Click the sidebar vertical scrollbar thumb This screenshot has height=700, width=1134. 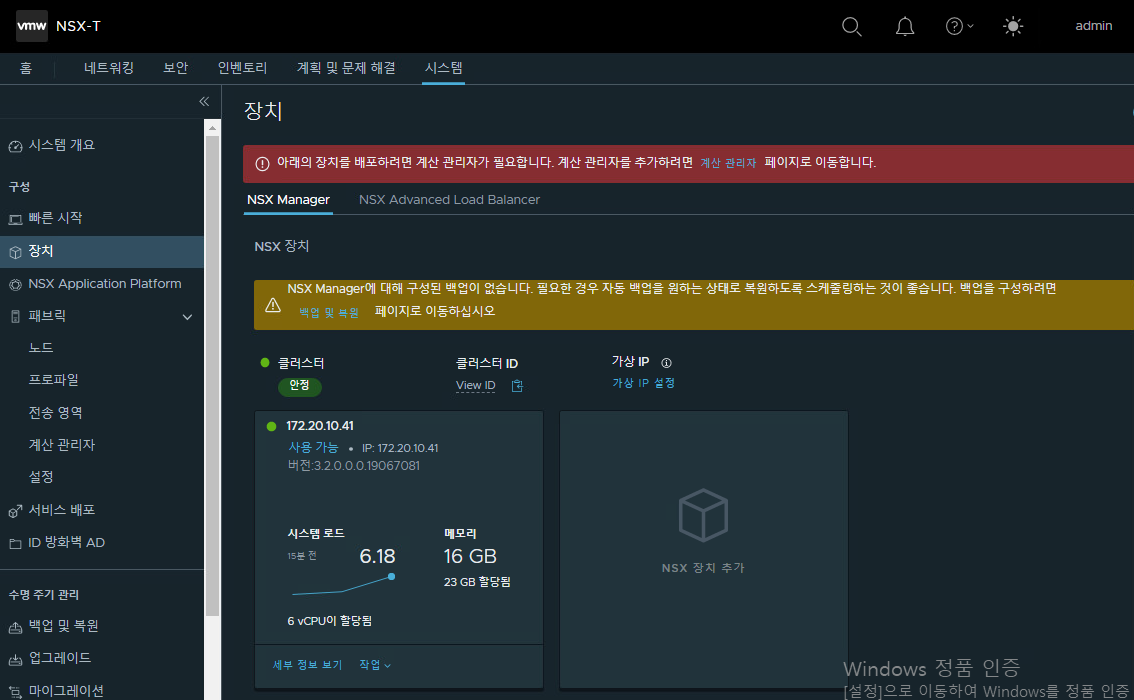pos(212,376)
